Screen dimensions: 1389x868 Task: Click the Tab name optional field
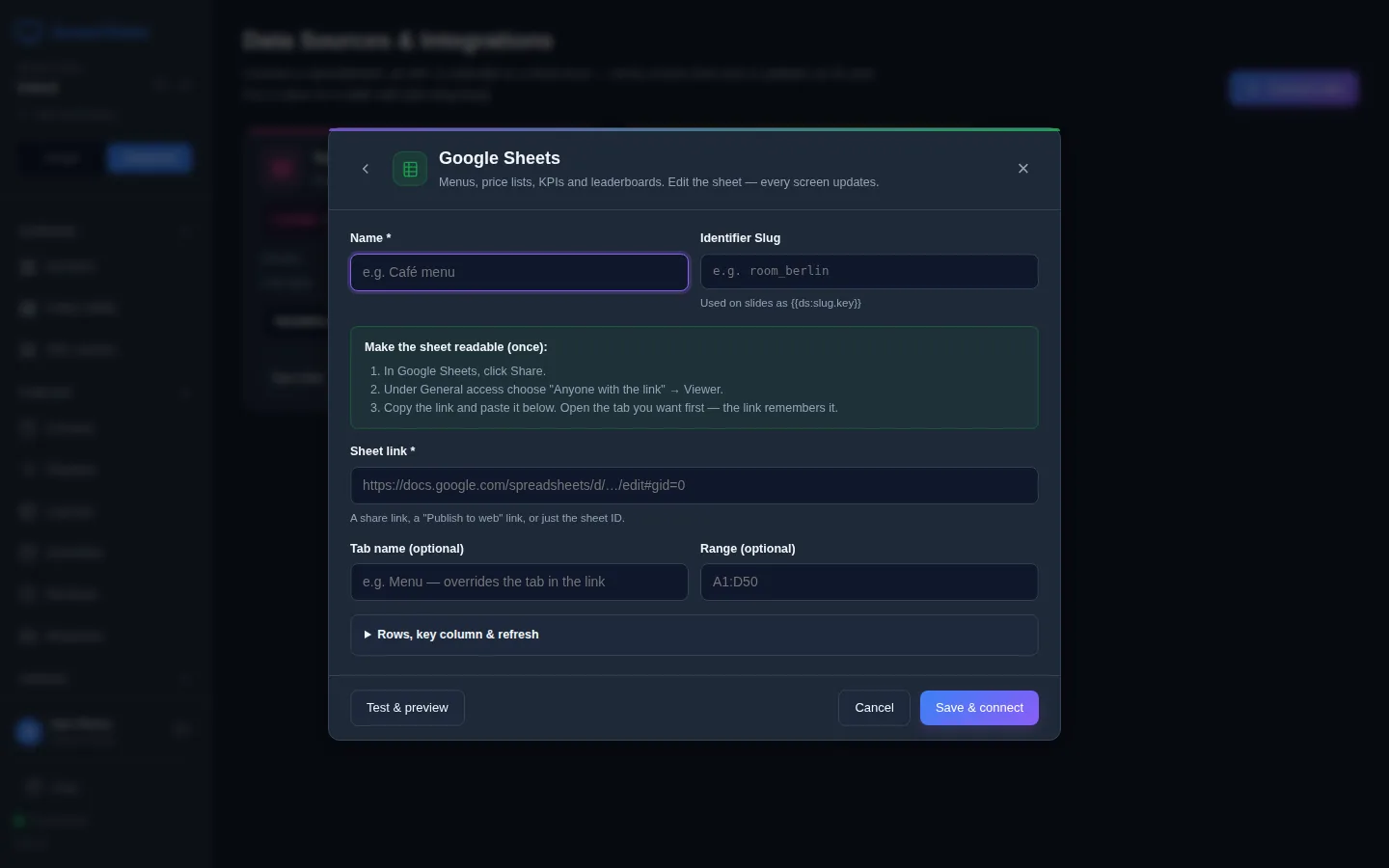519,582
